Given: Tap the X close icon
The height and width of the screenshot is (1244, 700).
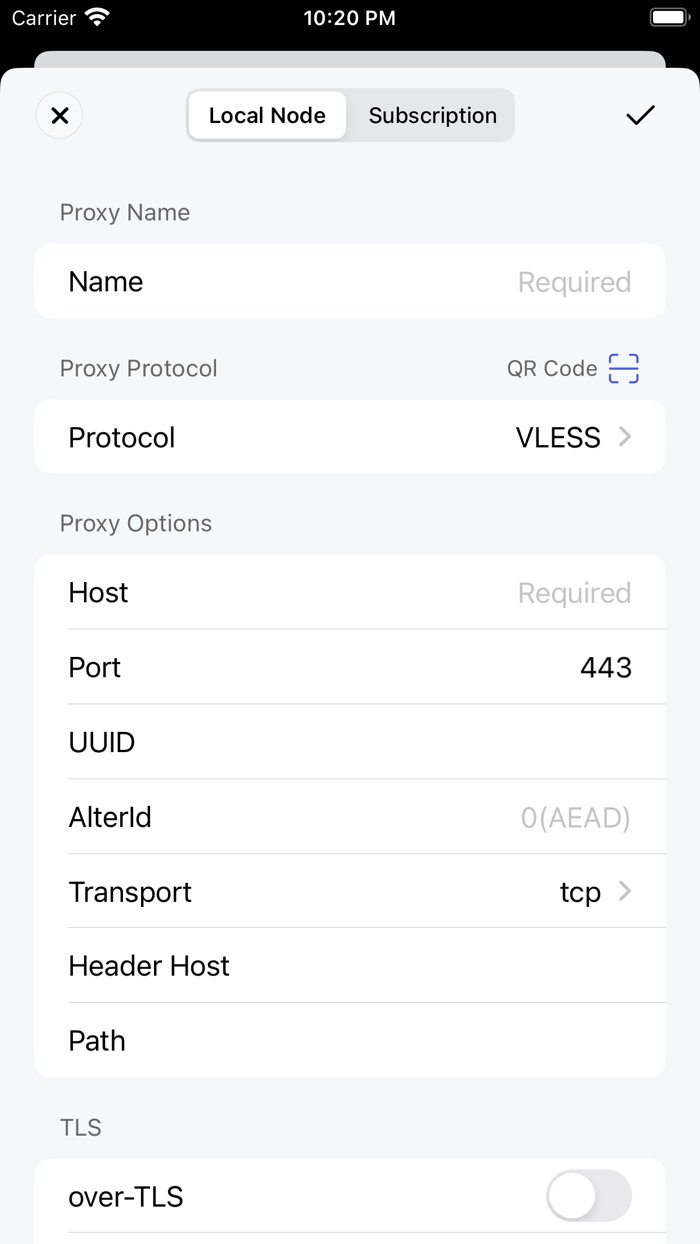Looking at the screenshot, I should pos(59,116).
